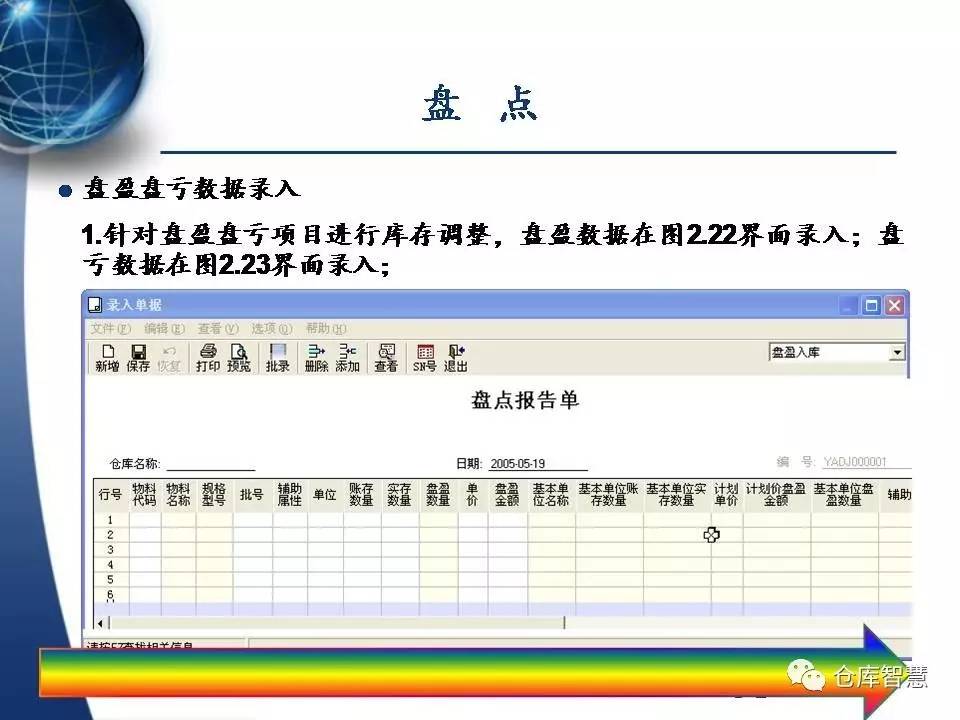The image size is (960, 720).
Task: Open the 选项 (Options) menu
Action: click(x=271, y=328)
